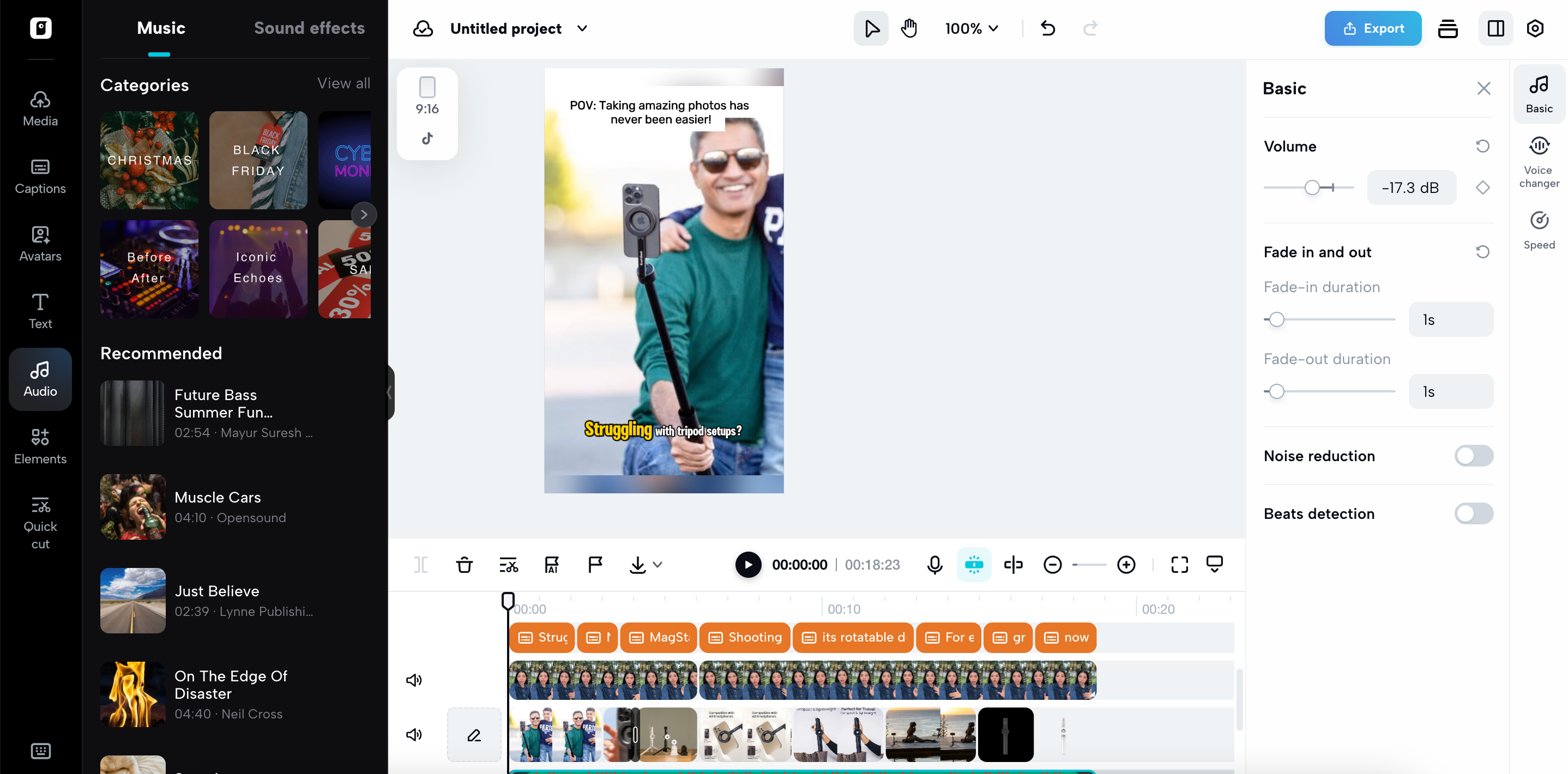Select the 'Shooting' caption clip
1568x774 pixels.
tap(745, 637)
